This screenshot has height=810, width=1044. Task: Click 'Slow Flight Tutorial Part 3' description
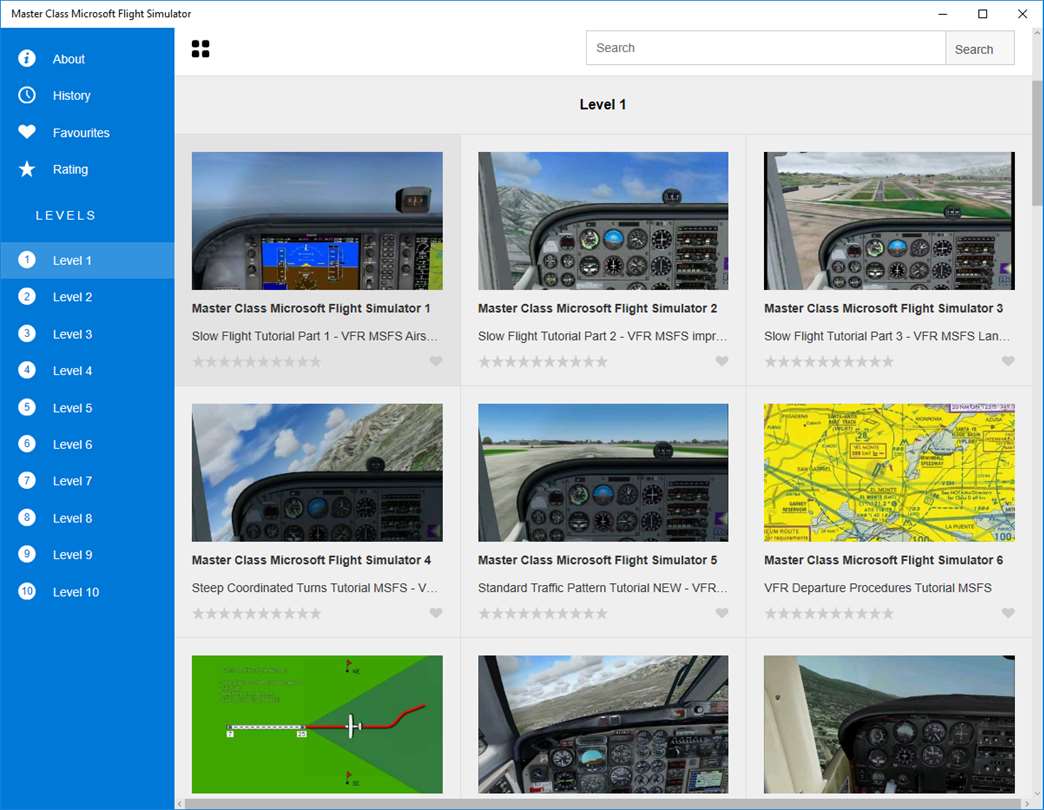tap(888, 336)
